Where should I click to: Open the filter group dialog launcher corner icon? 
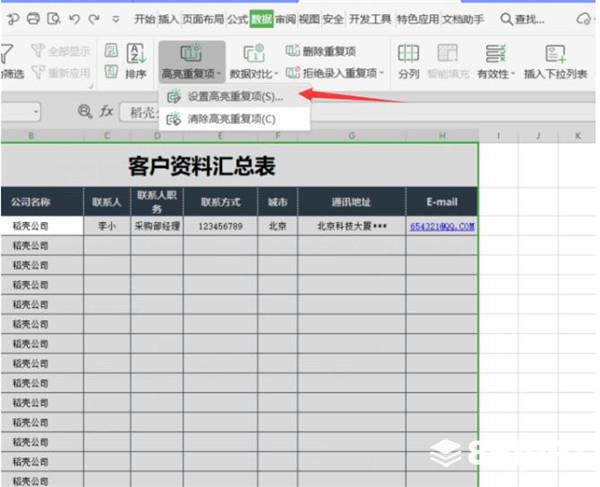click(91, 86)
